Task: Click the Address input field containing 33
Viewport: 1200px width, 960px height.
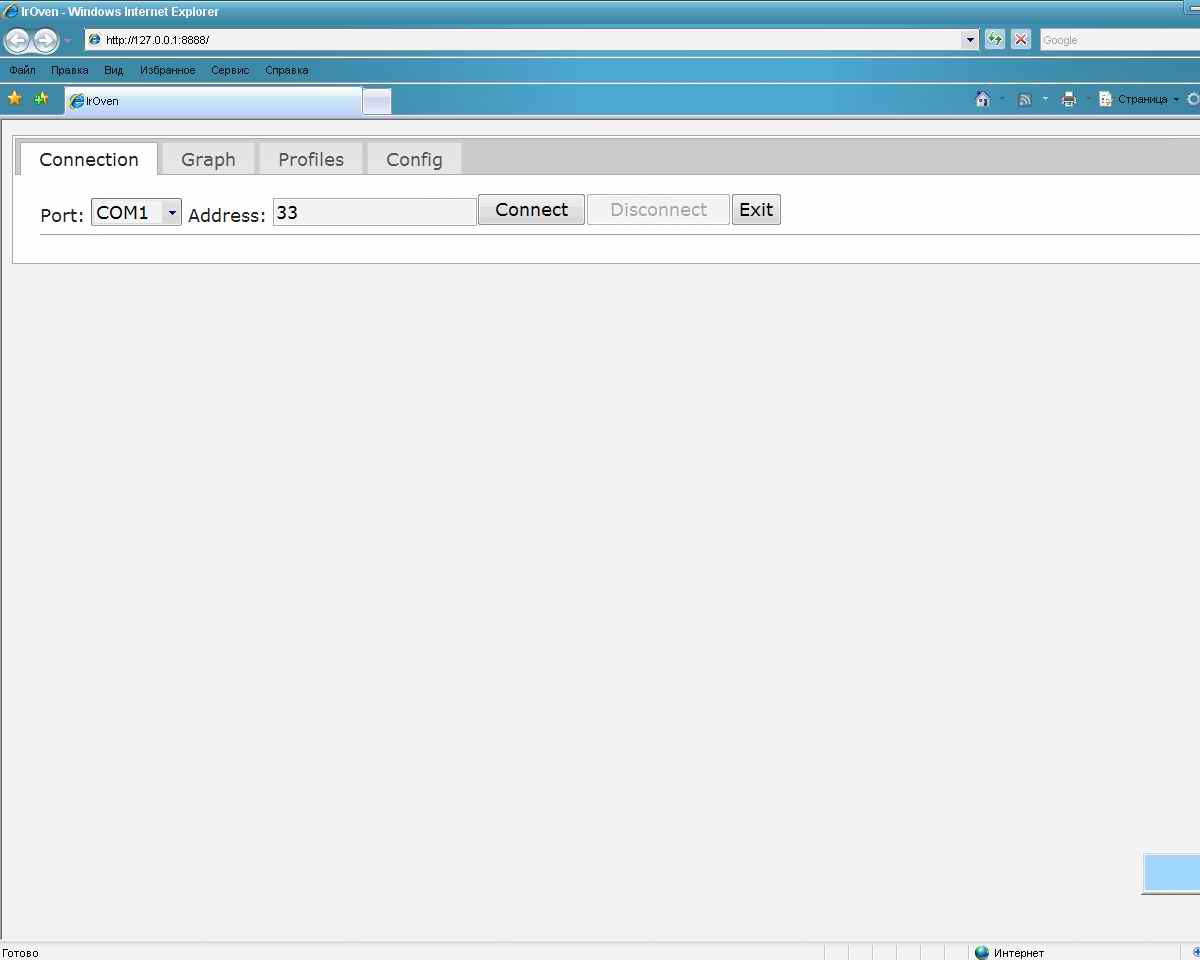Action: [374, 213]
